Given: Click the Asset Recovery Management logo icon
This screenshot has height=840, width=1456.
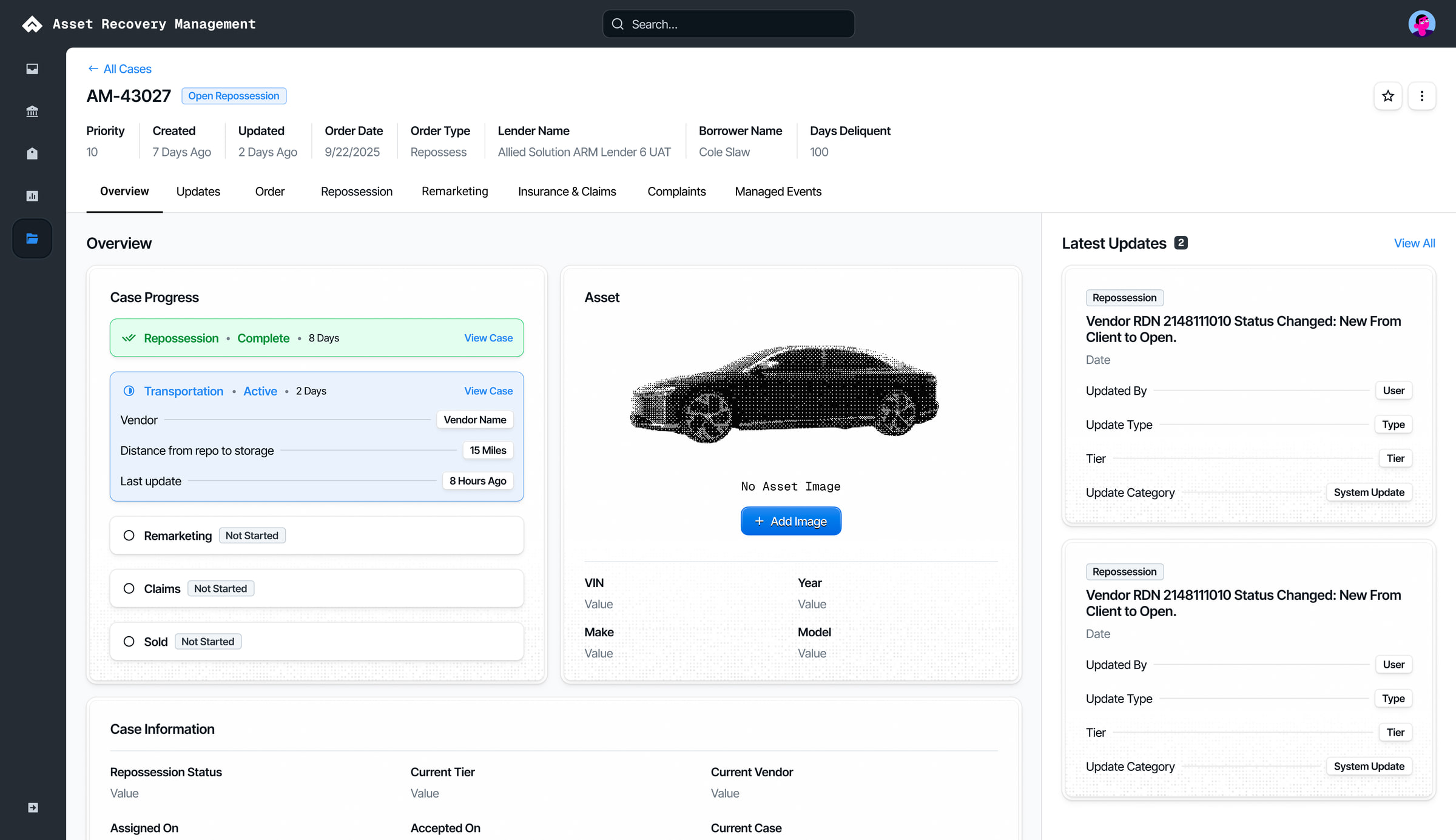Looking at the screenshot, I should click(32, 24).
